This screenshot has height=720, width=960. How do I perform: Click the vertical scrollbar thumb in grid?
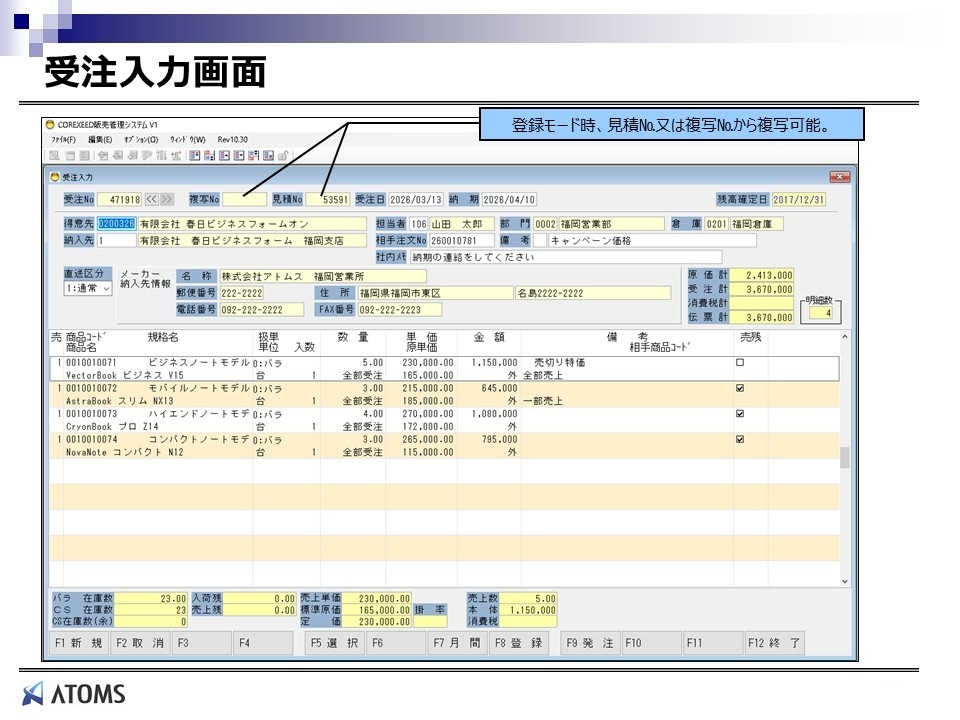845,457
